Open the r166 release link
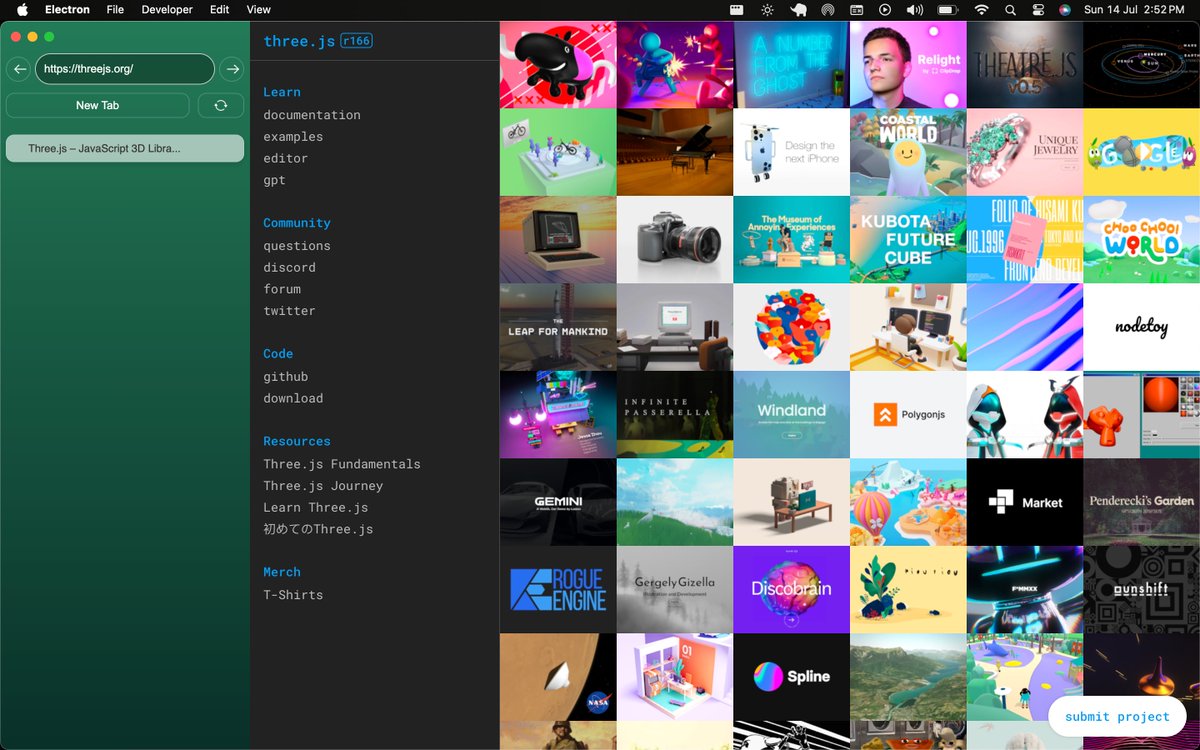Screen dimensions: 1200x750 coord(357,41)
